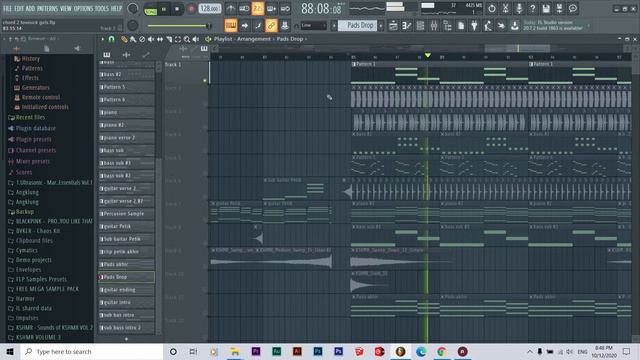Open the Plugin picker plug icon

point(474,26)
